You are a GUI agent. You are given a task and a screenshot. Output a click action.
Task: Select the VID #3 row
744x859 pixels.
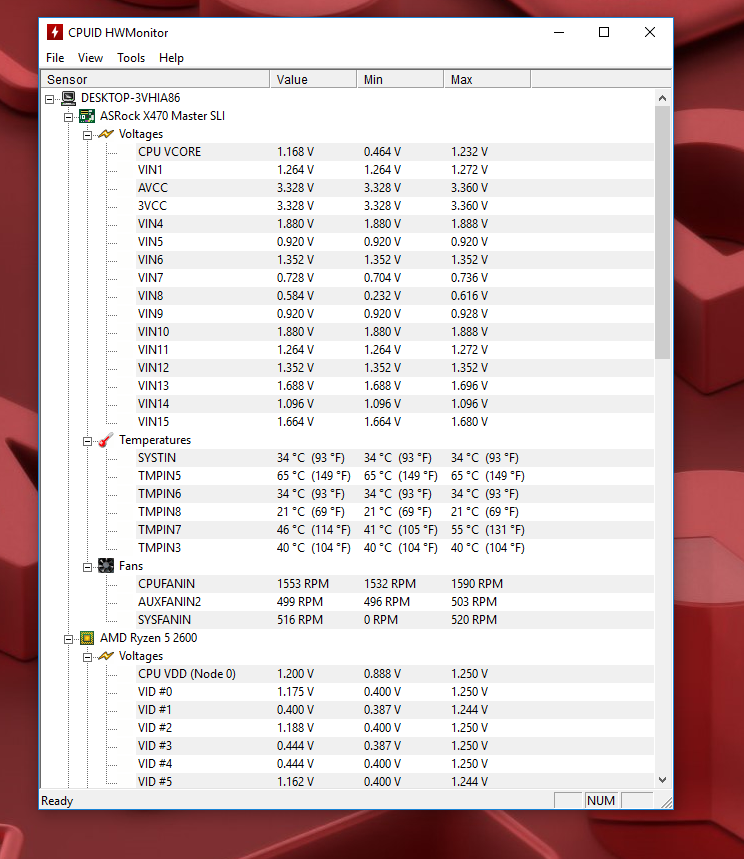point(395,746)
